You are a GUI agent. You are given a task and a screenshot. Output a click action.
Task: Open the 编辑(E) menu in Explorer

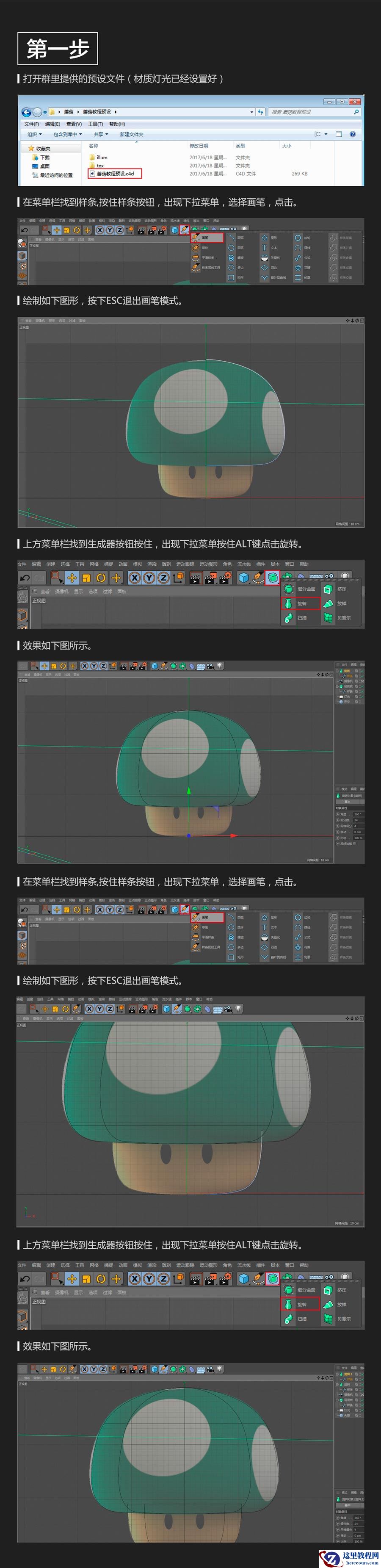pos(53,124)
